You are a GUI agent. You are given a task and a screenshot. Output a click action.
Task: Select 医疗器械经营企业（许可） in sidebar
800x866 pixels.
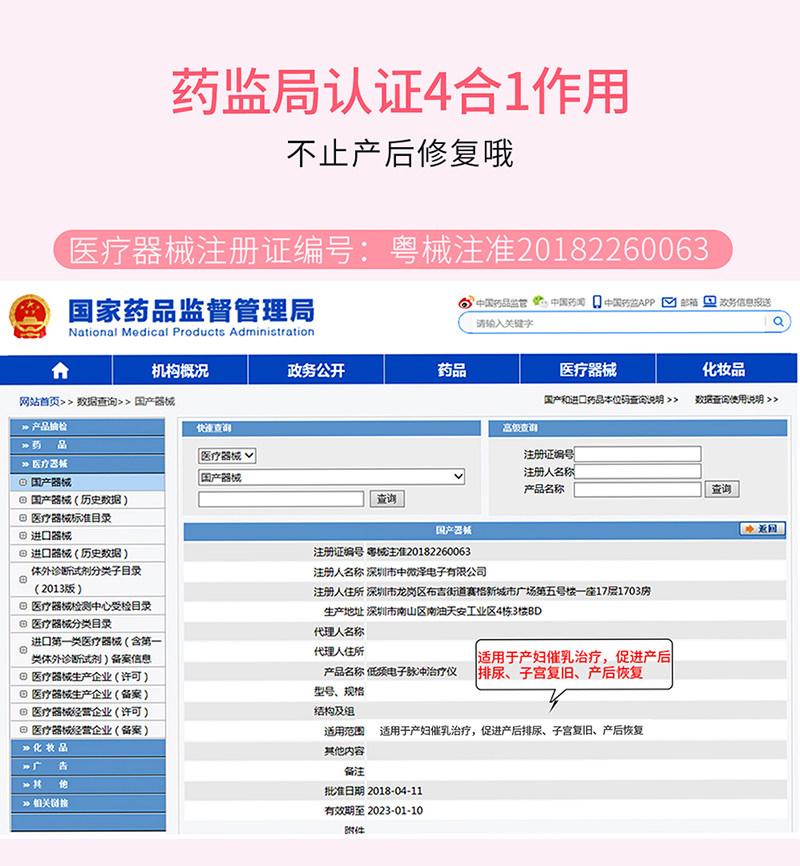coord(87,712)
